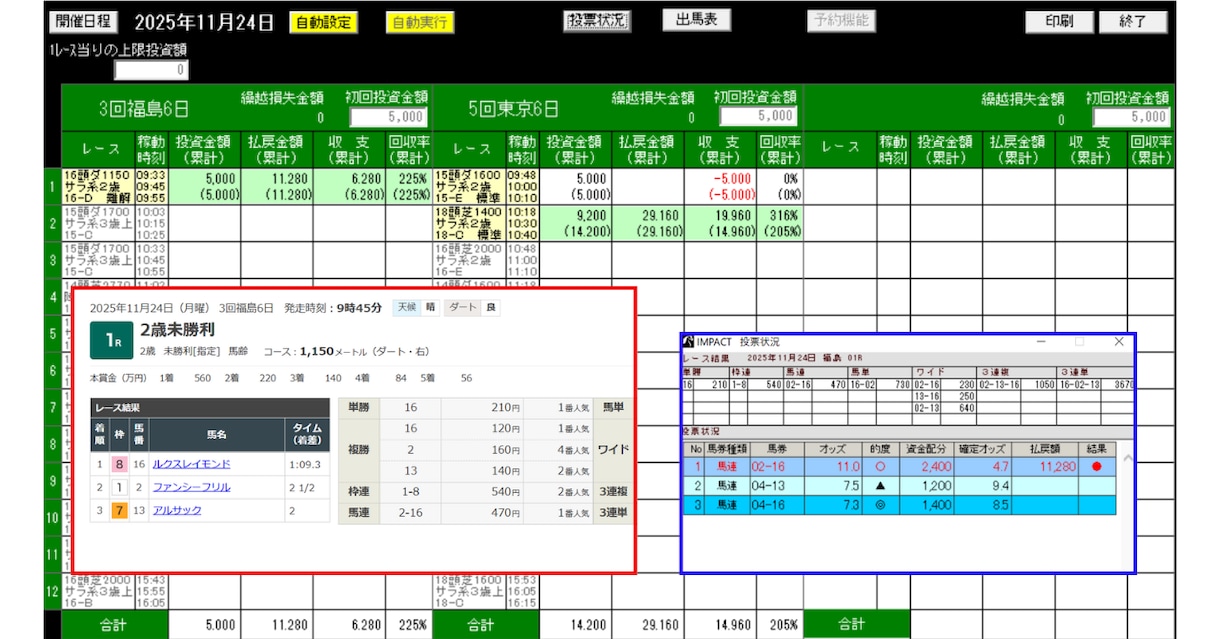
Task: Open the ルクスレイモンド horse link
Action: 191,465
